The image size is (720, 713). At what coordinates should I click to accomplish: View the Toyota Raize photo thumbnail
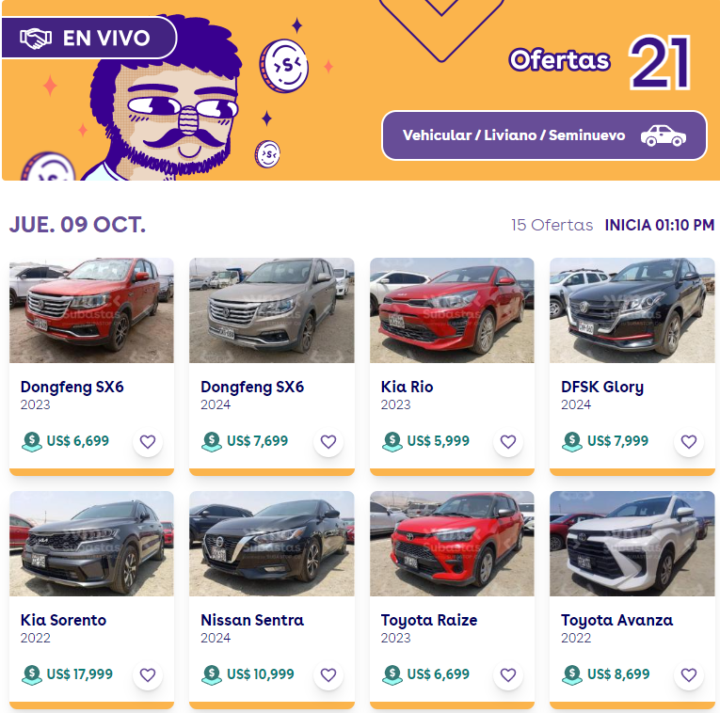(x=452, y=544)
